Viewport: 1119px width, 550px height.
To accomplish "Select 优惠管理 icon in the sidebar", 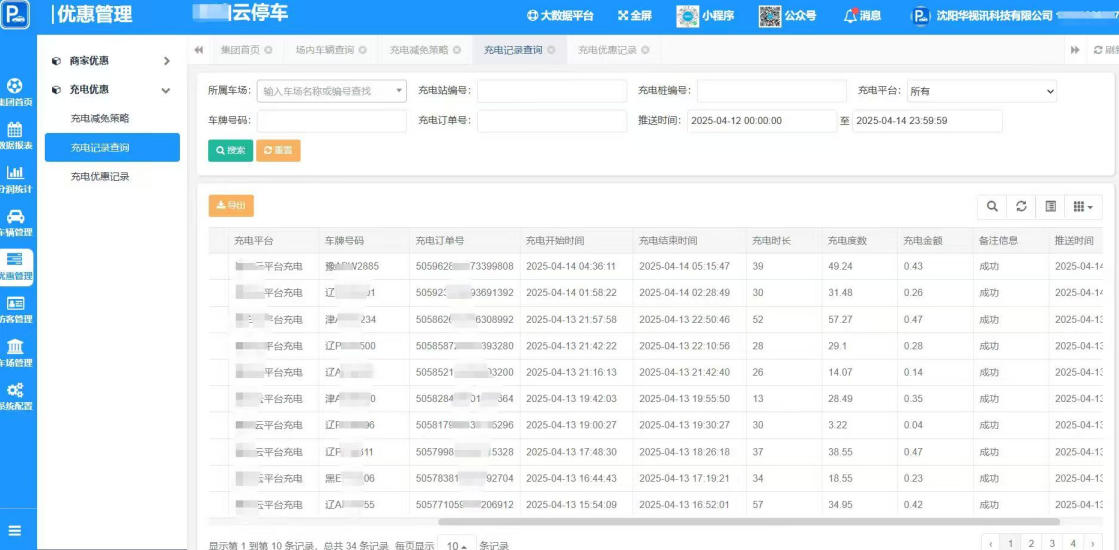I will [16, 268].
